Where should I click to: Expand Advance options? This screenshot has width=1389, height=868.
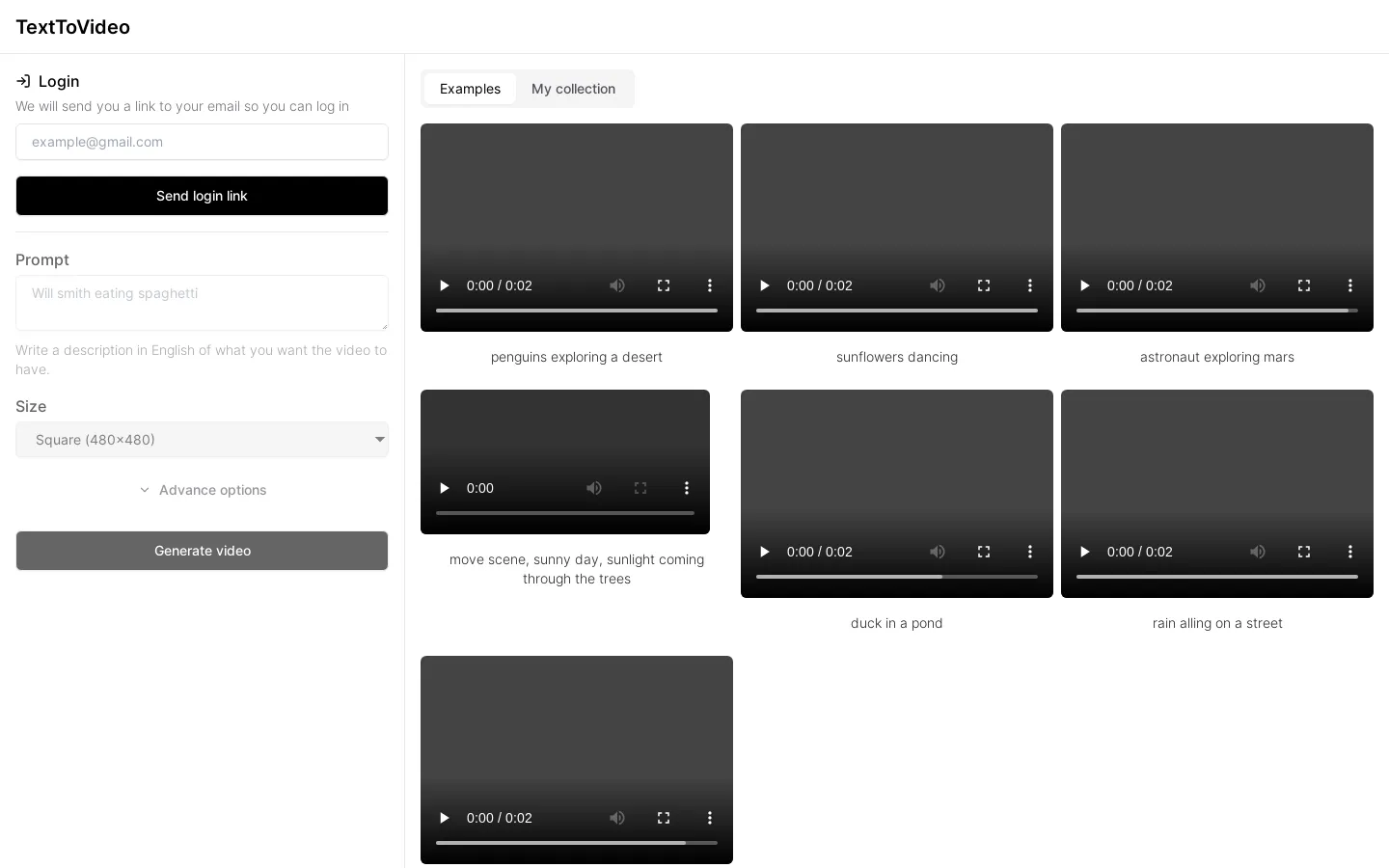coord(202,490)
